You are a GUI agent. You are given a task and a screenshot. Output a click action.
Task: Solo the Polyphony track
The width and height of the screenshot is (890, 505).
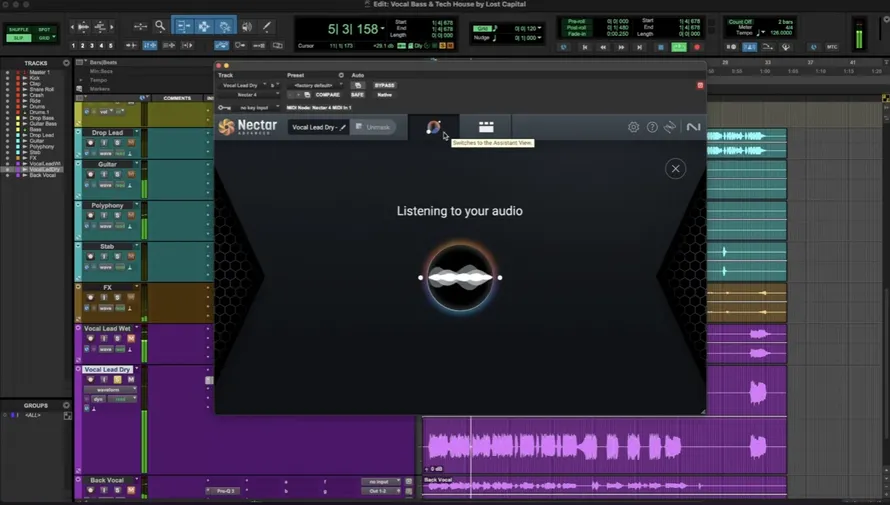click(x=117, y=215)
